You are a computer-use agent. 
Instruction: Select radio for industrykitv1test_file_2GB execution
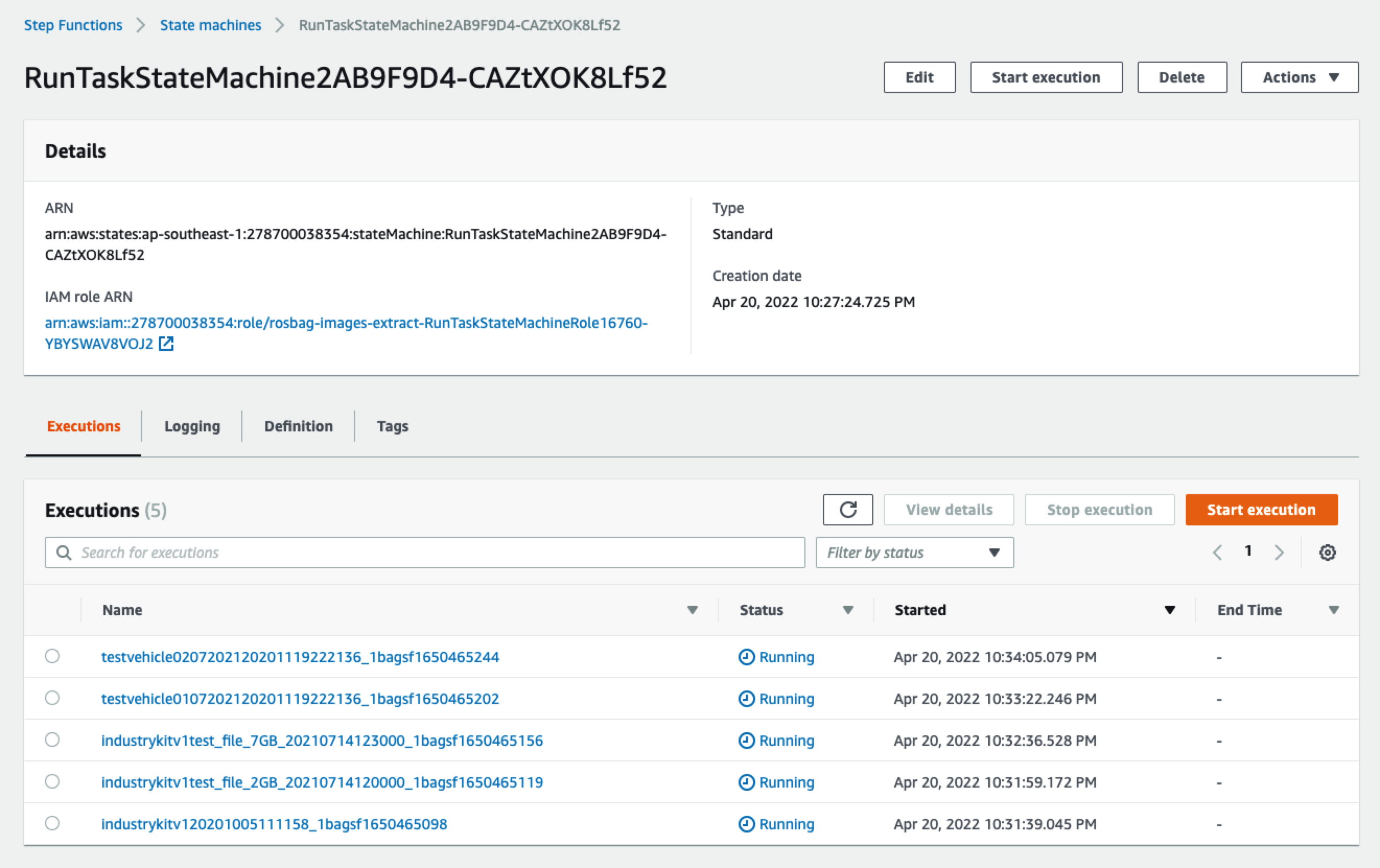(52, 781)
